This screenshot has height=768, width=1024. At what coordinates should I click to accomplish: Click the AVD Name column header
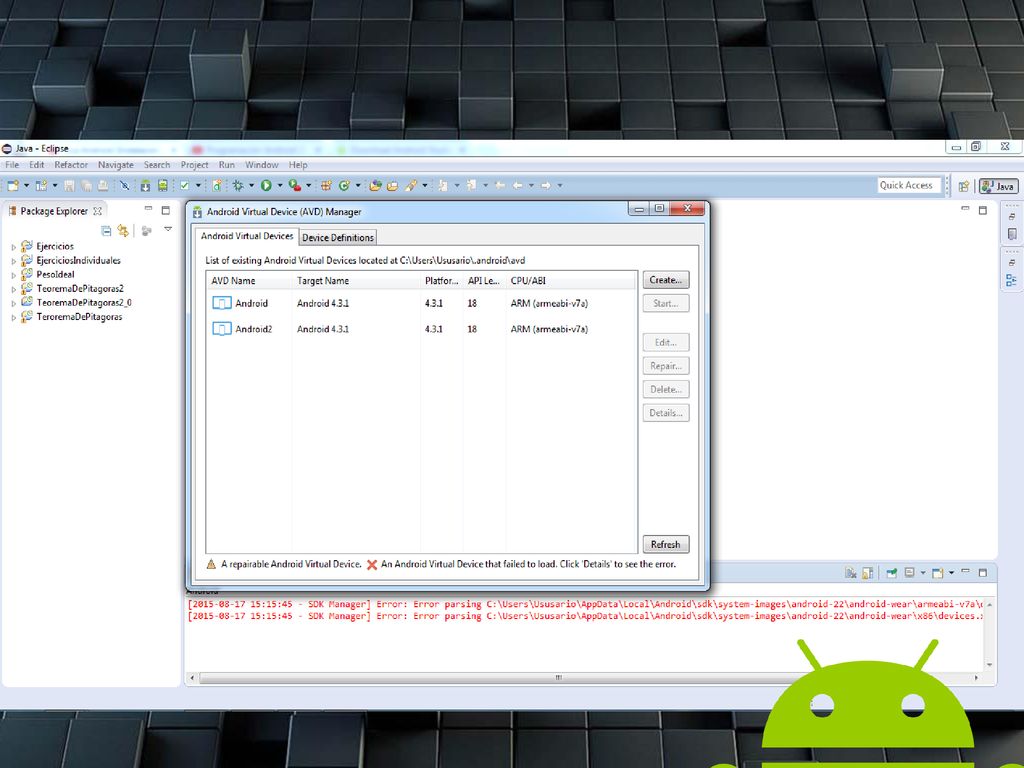pyautogui.click(x=249, y=281)
